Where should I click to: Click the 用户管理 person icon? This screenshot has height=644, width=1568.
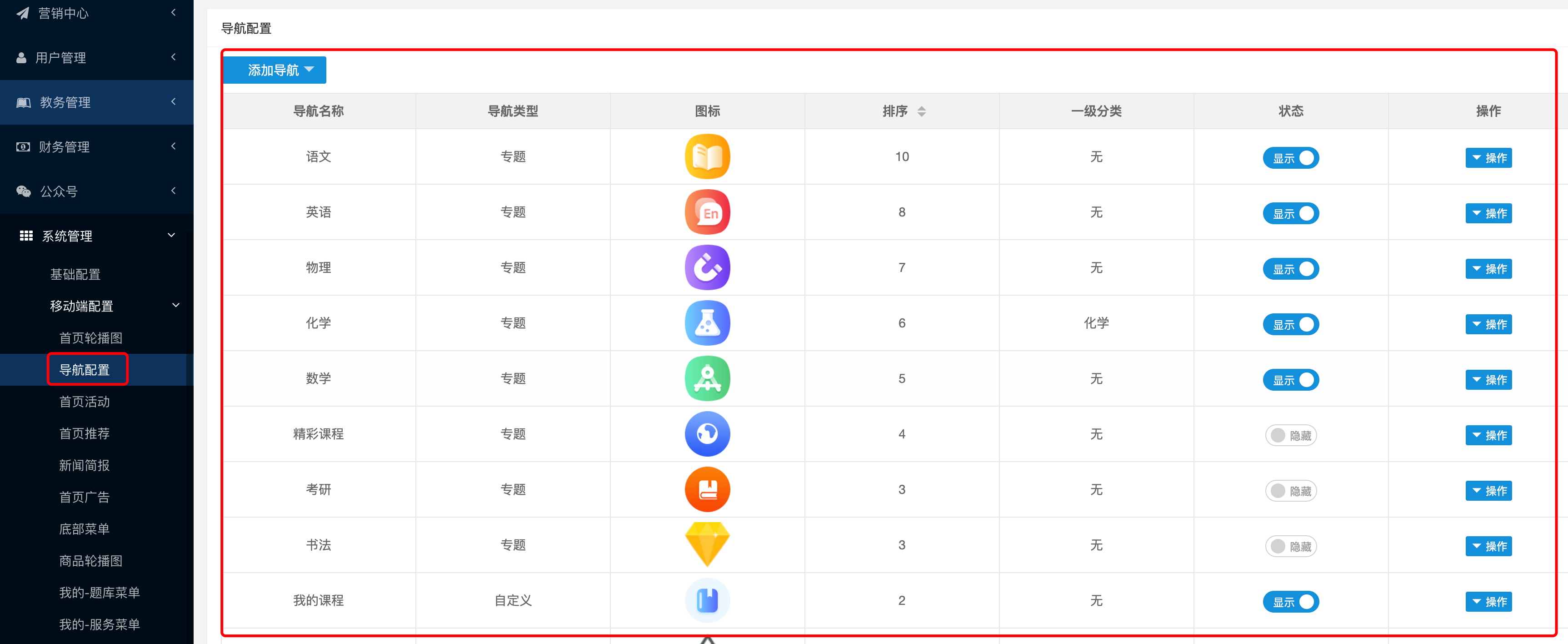pyautogui.click(x=21, y=58)
